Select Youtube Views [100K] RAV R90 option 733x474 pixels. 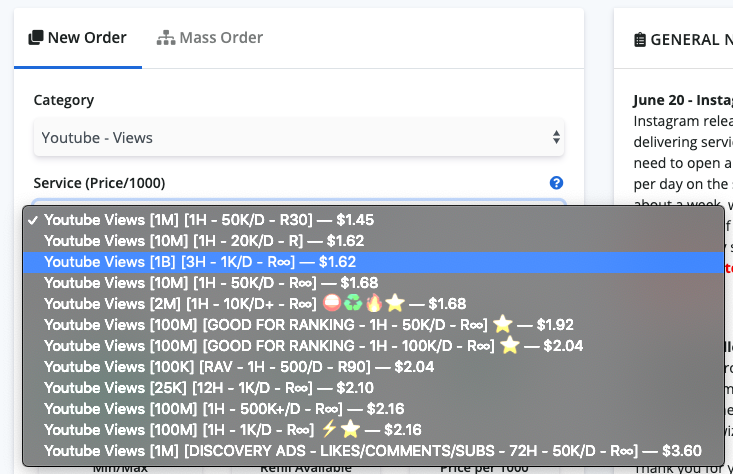[x=374, y=367]
